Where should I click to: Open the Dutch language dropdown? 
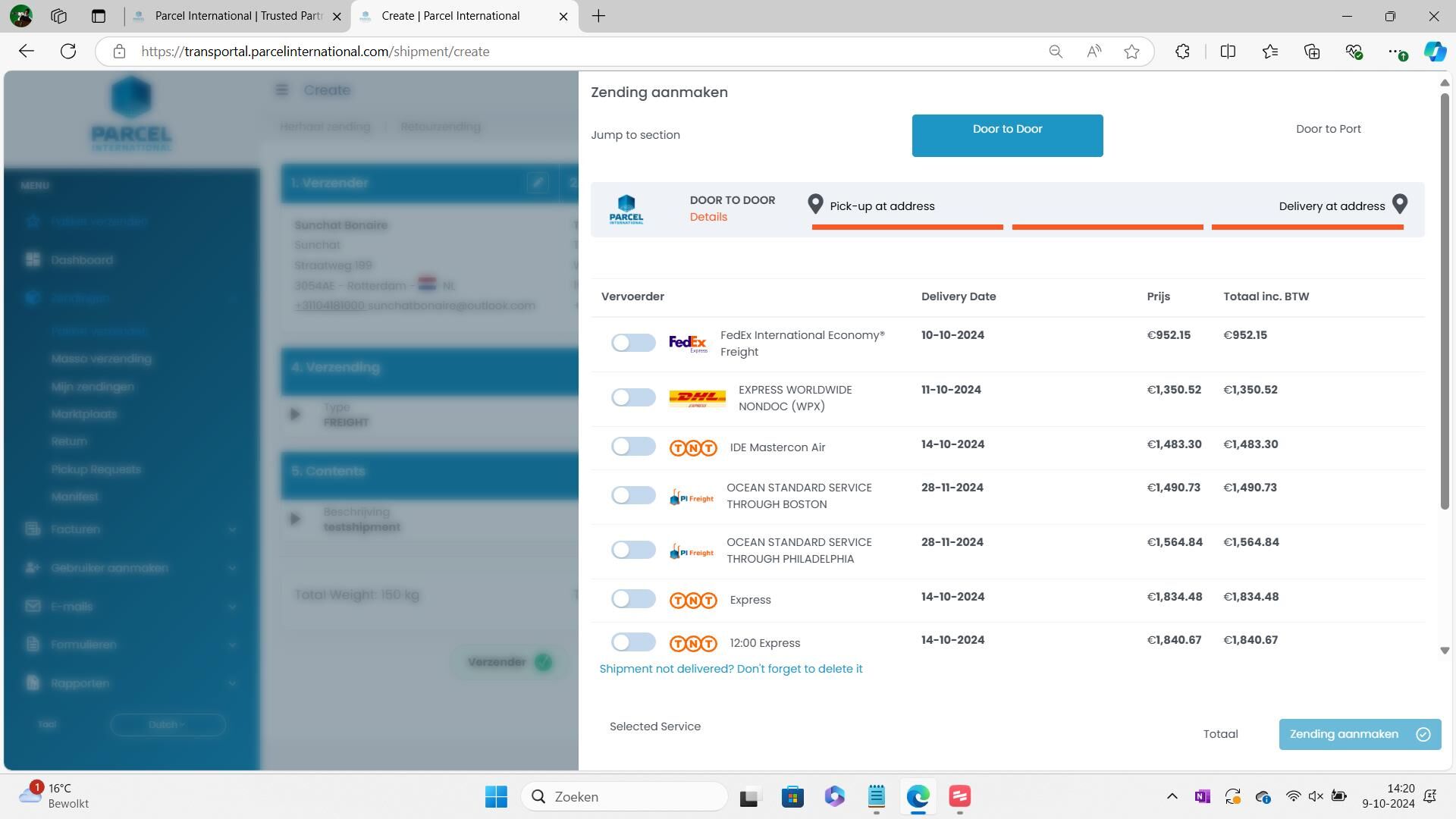[168, 724]
